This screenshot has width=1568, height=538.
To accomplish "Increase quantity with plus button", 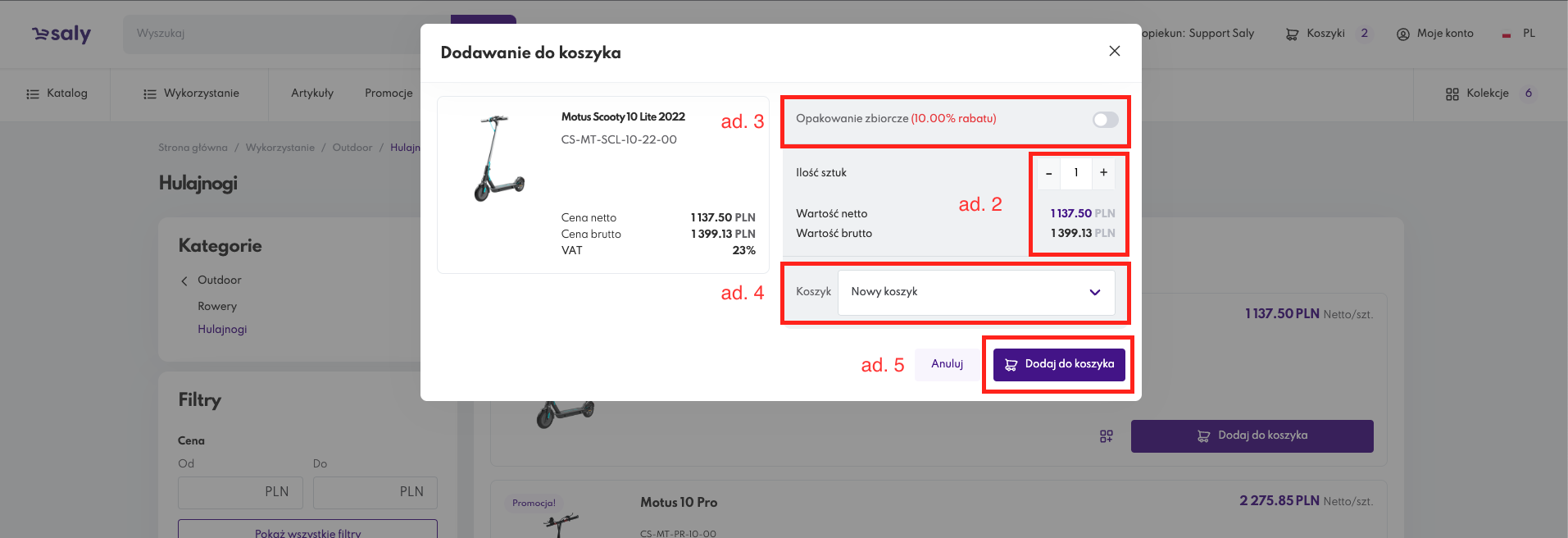I will tap(1103, 172).
